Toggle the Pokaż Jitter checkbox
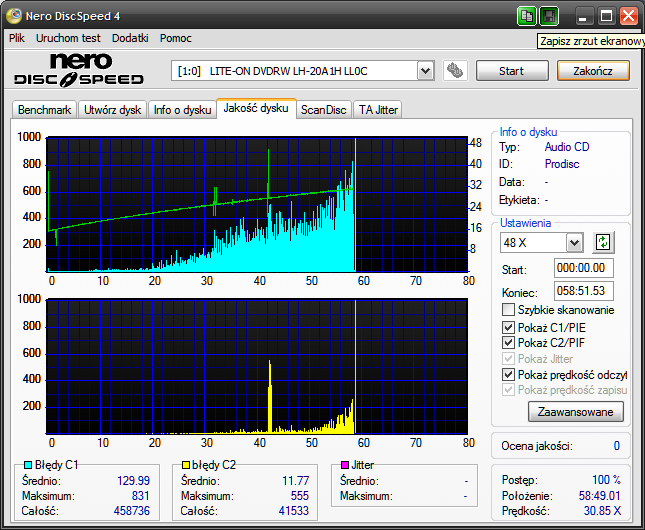Viewport: 645px width, 530px height. tap(508, 358)
